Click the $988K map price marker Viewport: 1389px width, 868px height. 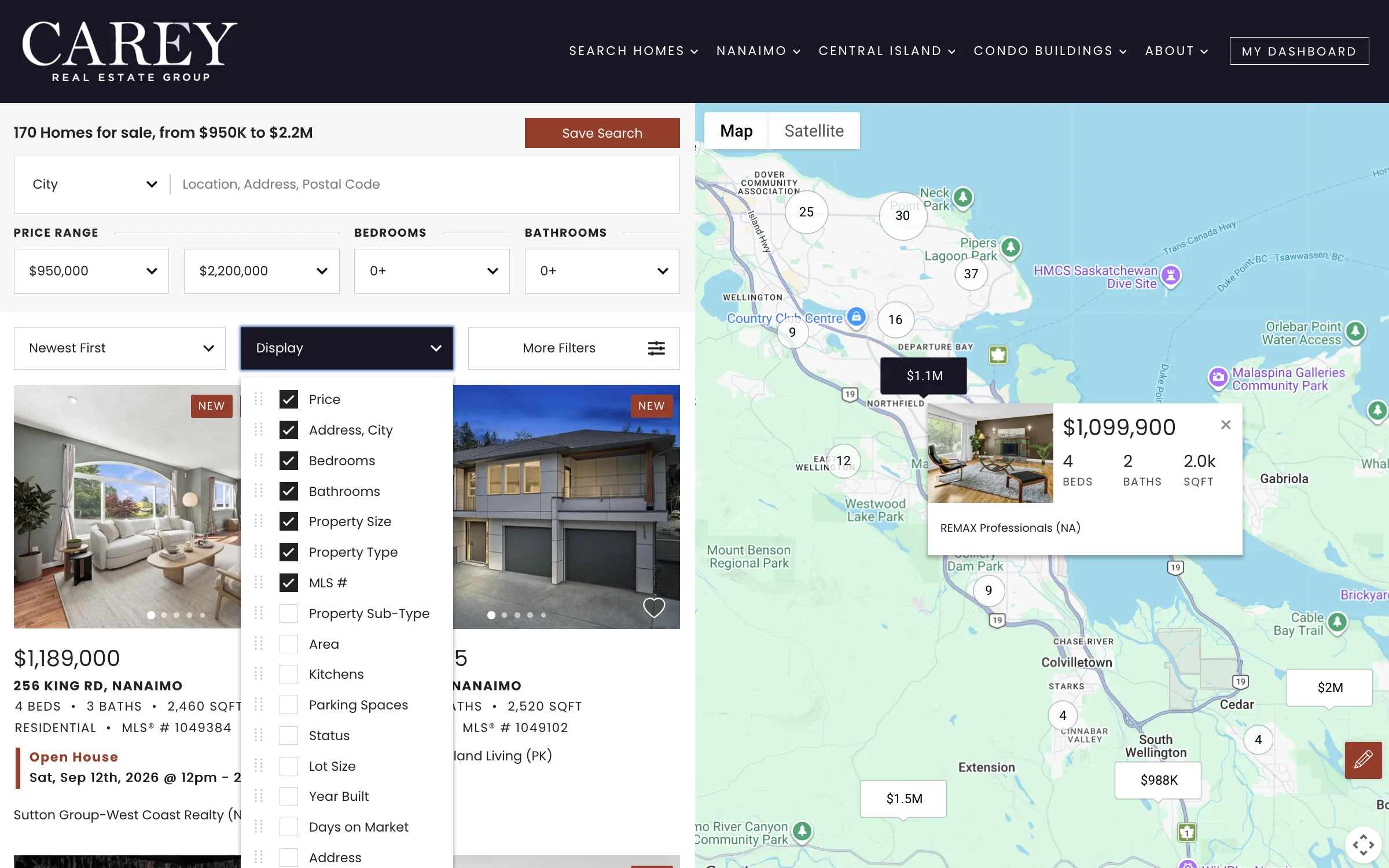tap(1158, 780)
